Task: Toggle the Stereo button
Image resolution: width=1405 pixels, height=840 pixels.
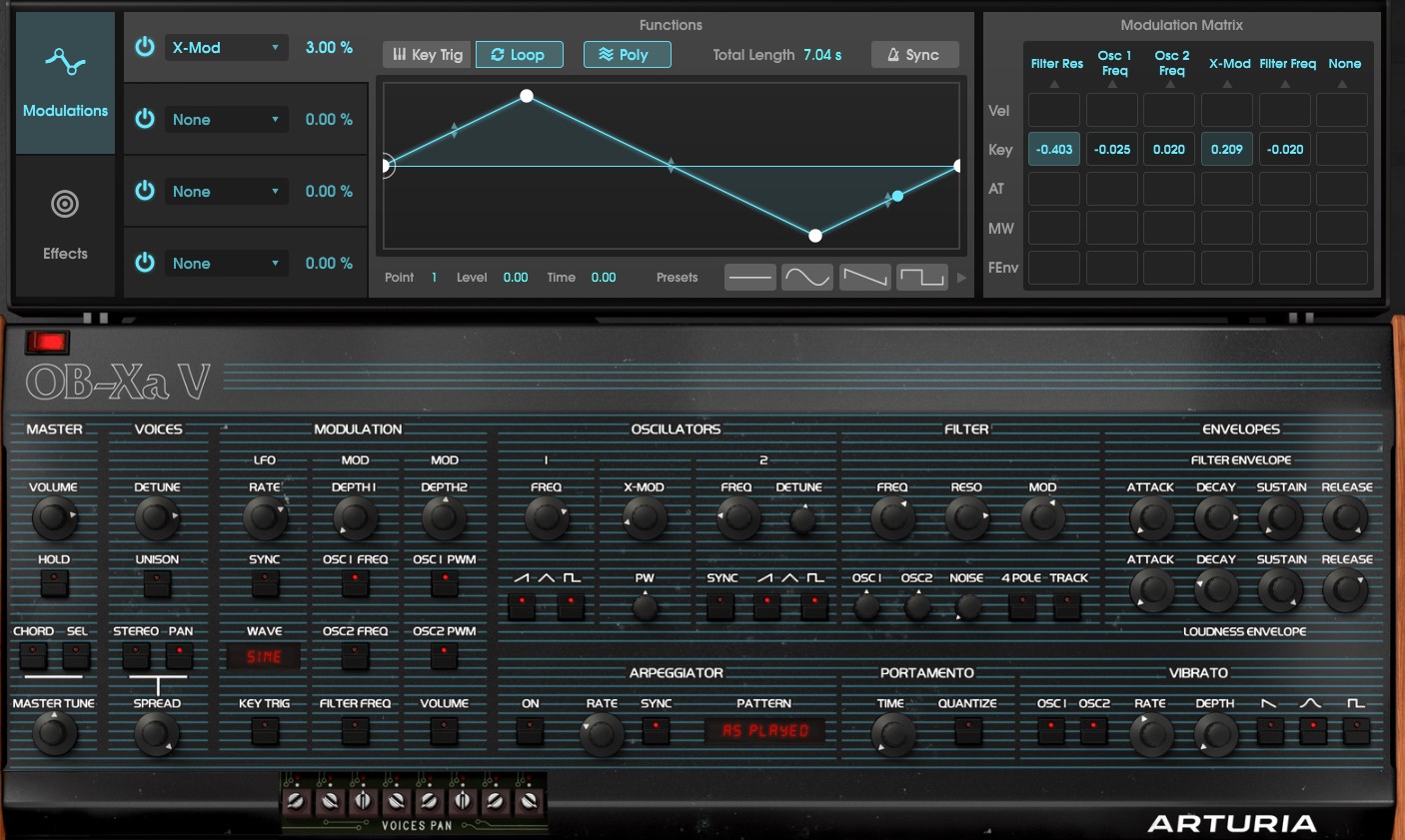Action: [x=136, y=655]
